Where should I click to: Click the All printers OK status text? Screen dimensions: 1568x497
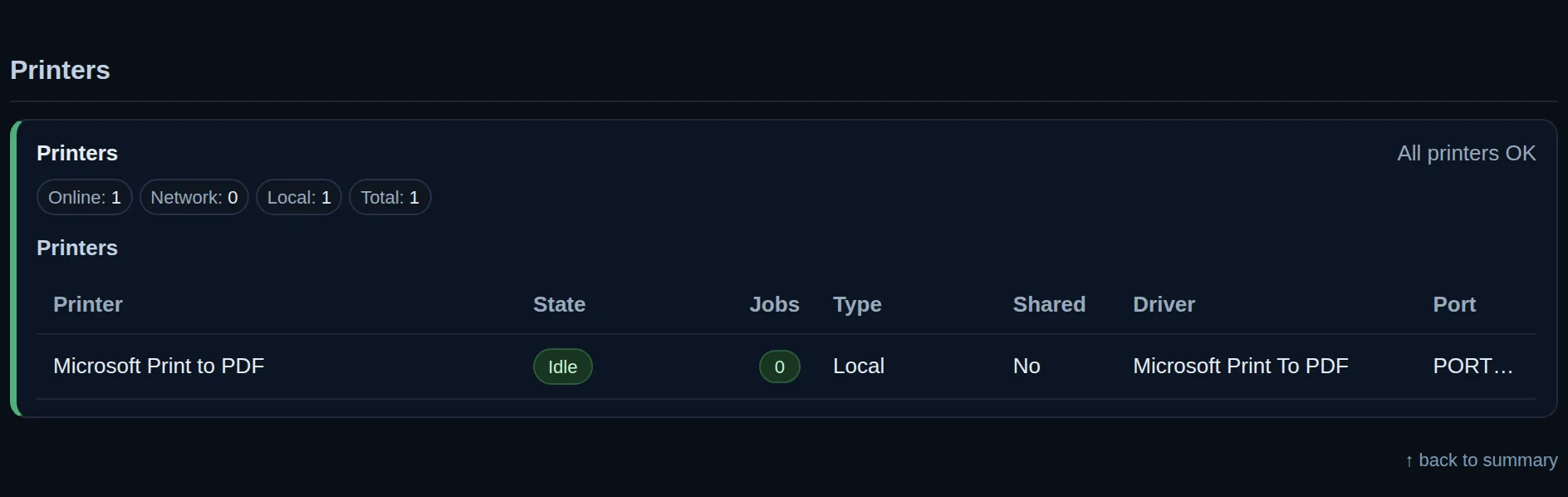tap(1467, 153)
